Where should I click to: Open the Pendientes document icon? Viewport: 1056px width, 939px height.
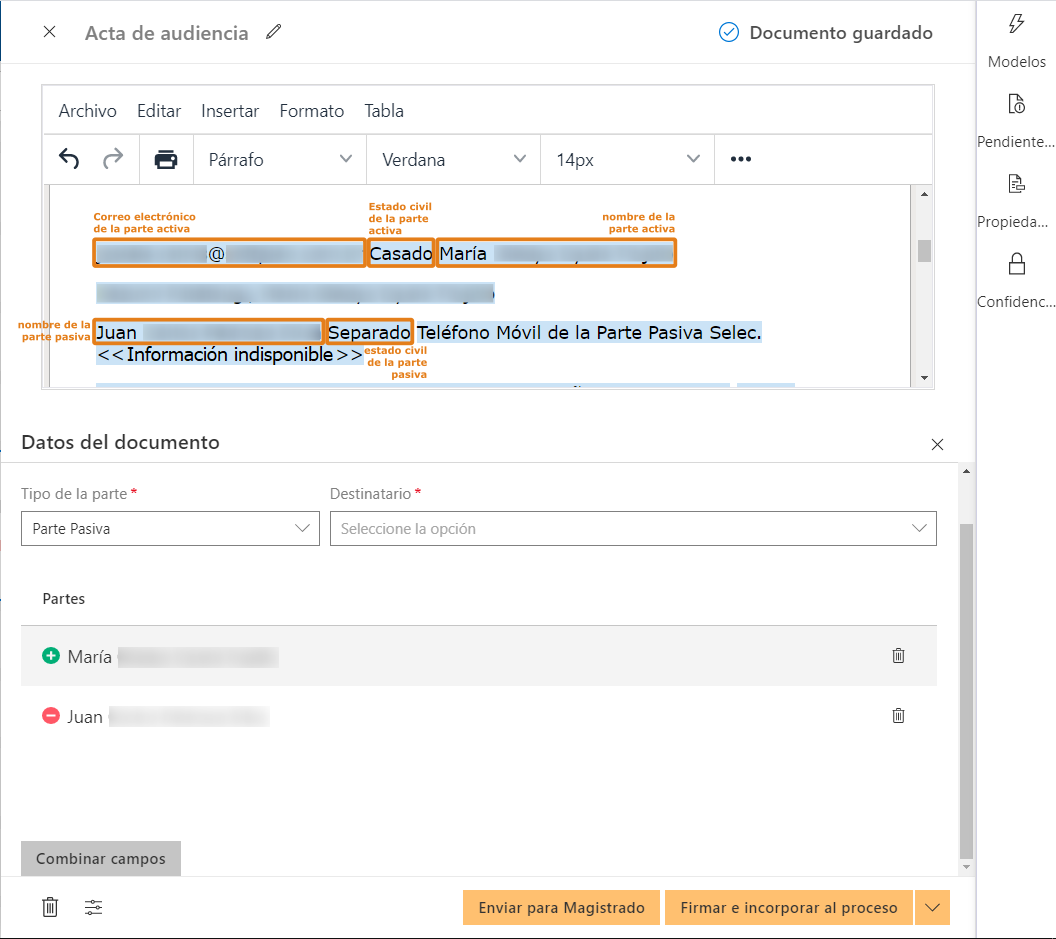click(1016, 104)
